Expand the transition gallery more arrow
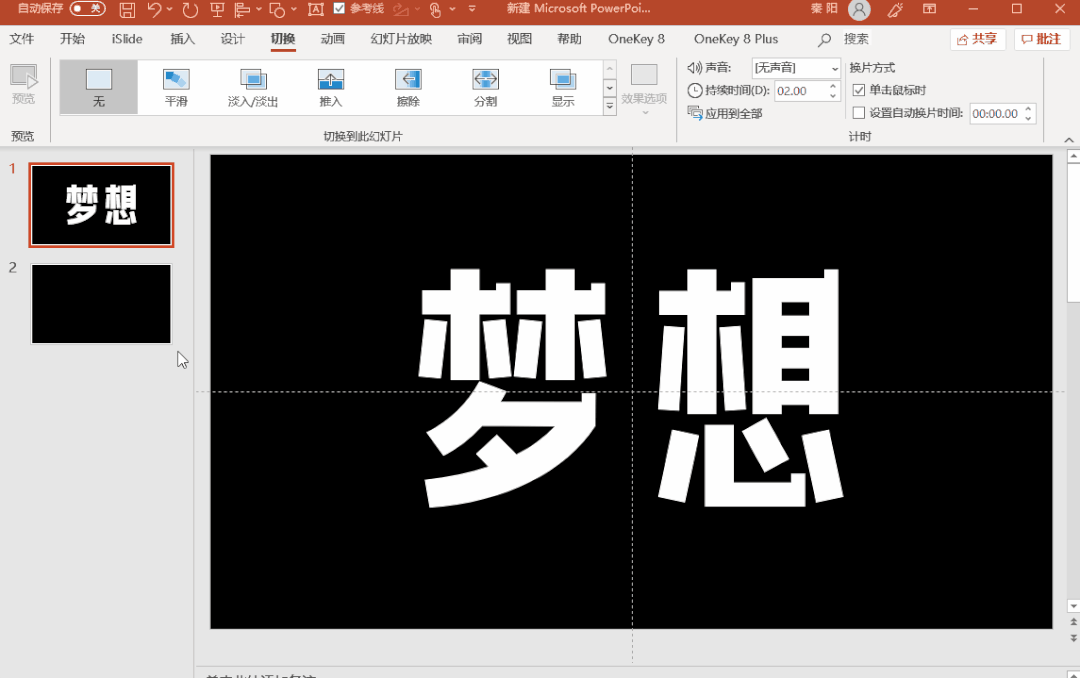 coord(610,105)
